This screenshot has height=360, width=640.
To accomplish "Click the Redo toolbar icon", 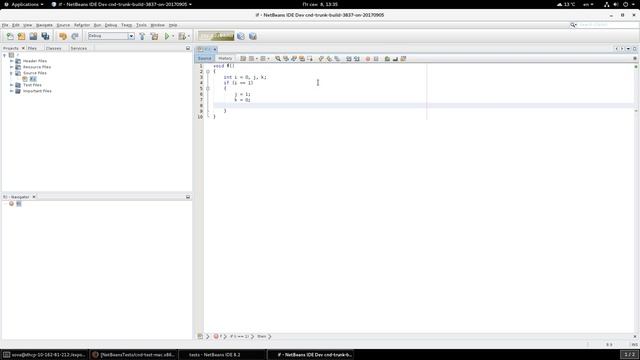I will pyautogui.click(x=75, y=36).
